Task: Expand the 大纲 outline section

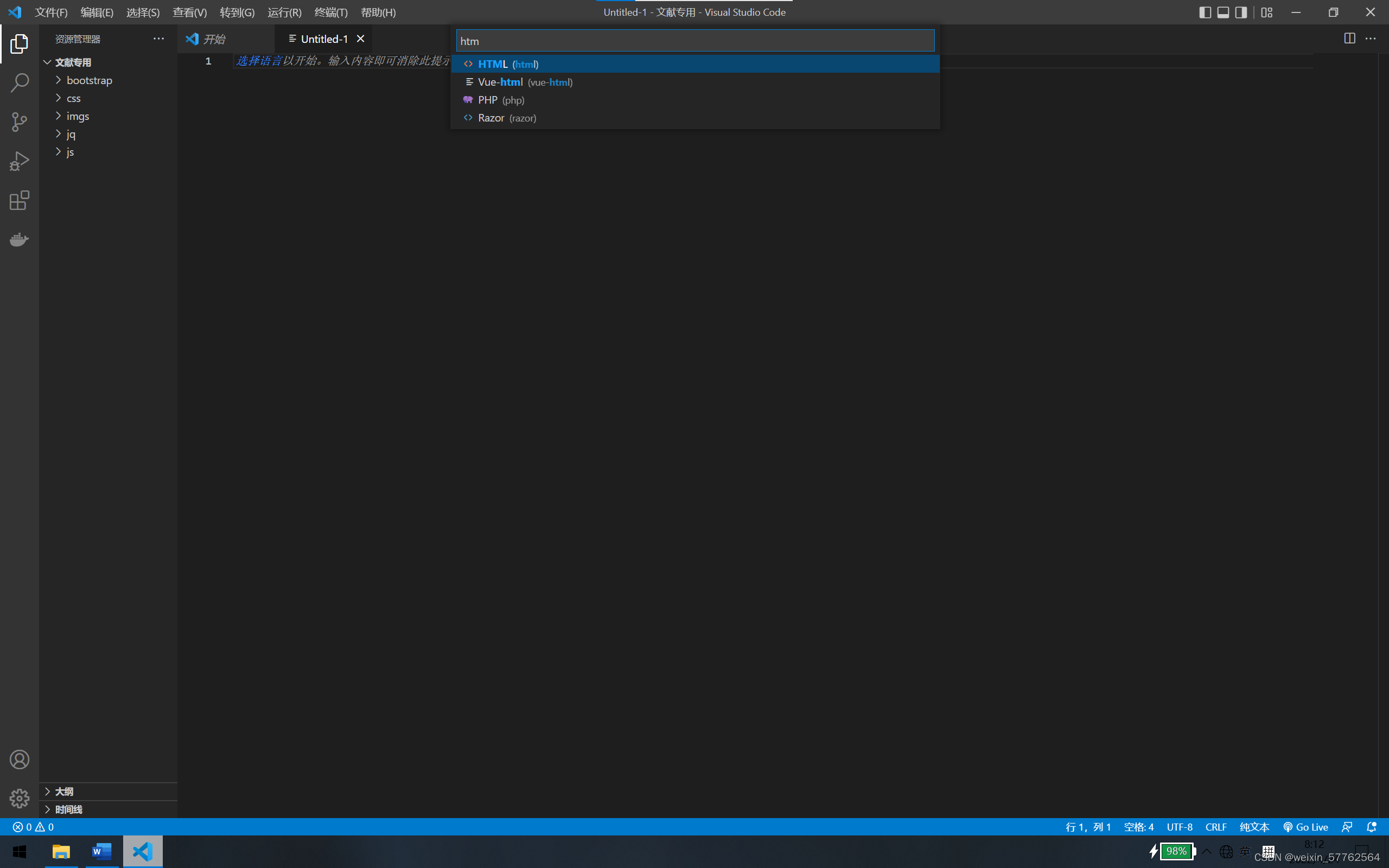Action: [x=63, y=792]
